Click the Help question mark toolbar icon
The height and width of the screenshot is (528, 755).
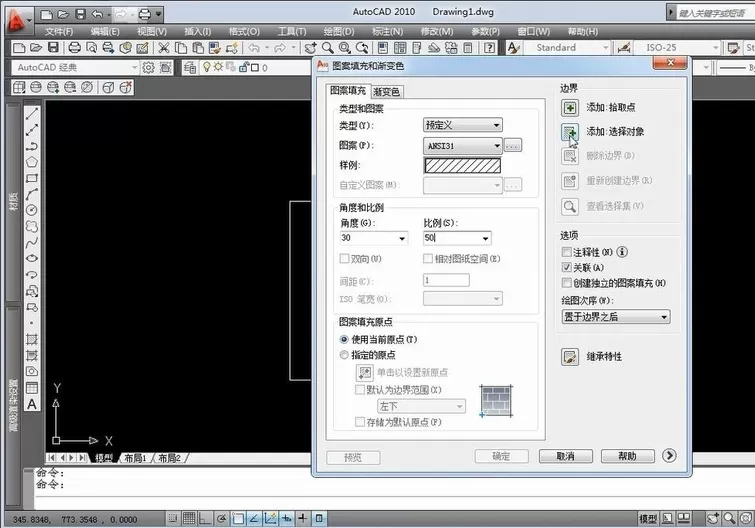(x=489, y=48)
